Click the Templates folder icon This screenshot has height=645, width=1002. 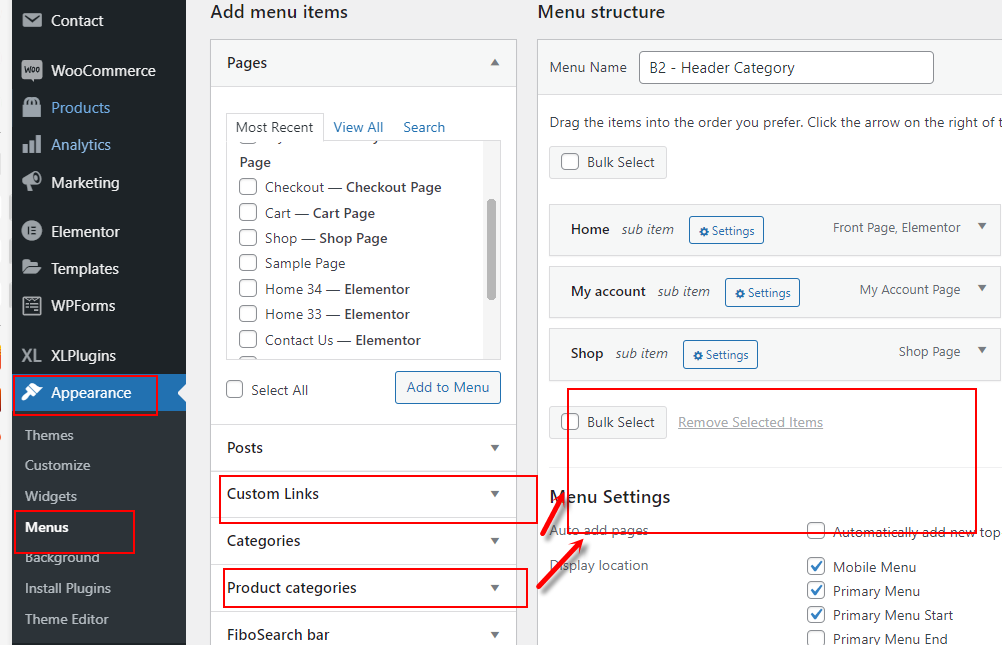[x=31, y=267]
